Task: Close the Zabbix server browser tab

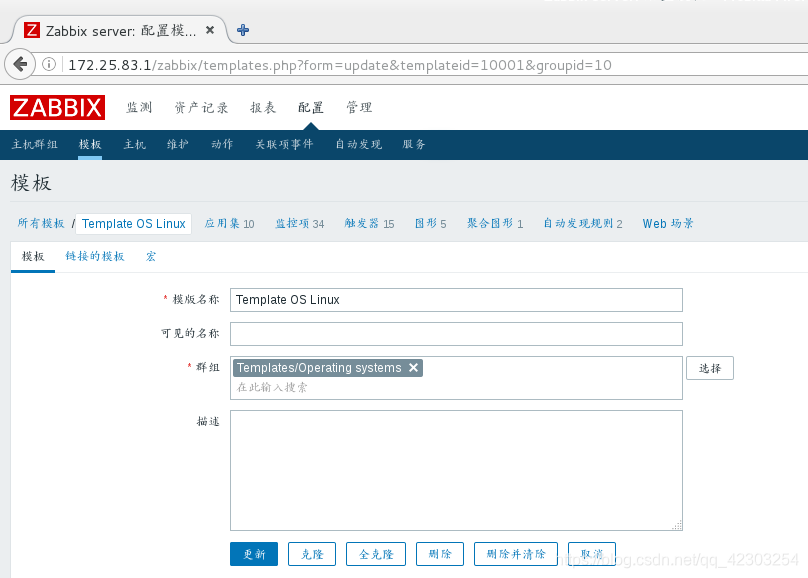Action: click(210, 30)
